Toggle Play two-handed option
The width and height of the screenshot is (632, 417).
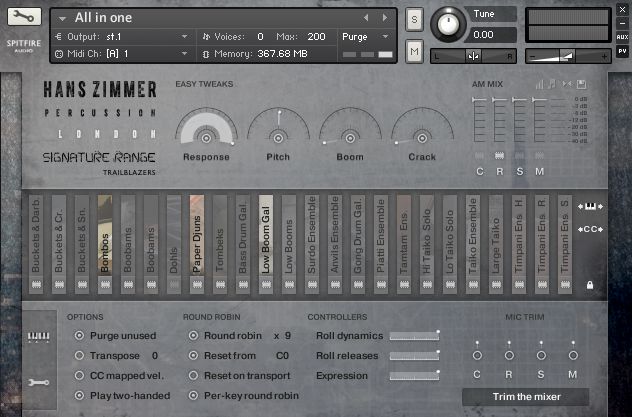point(79,395)
